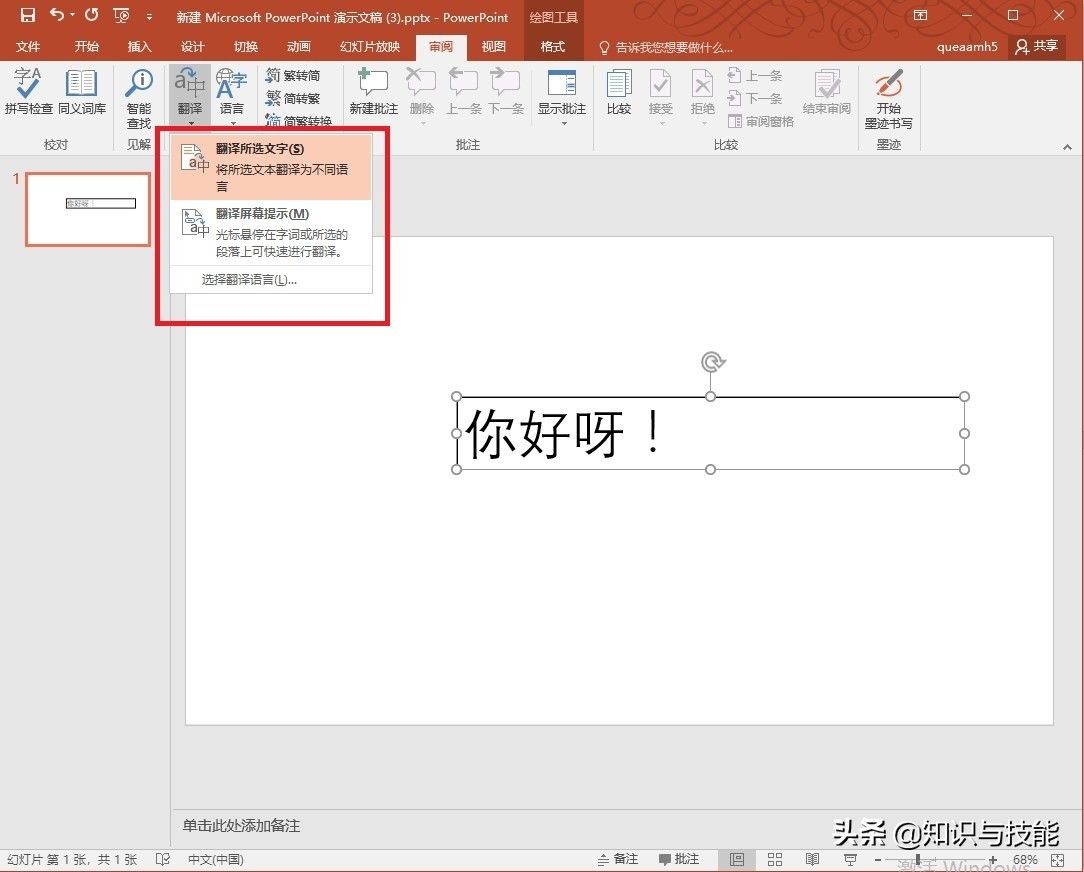Click 中文(中国) language indicator
1084x872 pixels.
tap(216, 859)
